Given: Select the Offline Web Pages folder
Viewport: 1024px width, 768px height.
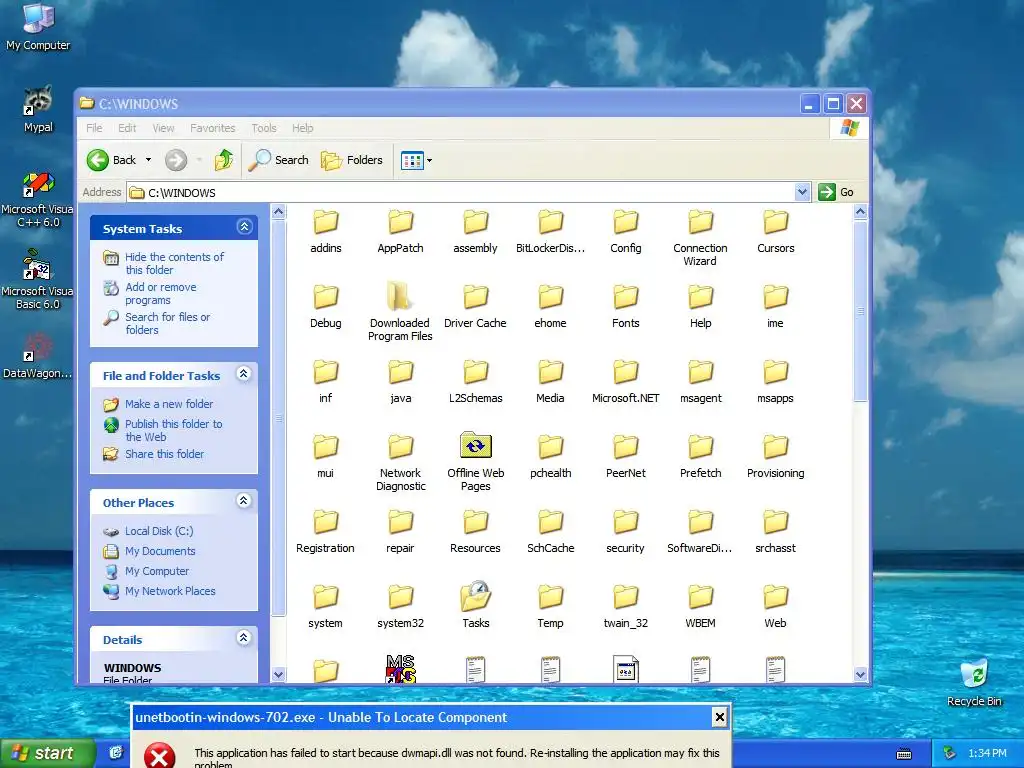Looking at the screenshot, I should click(475, 462).
